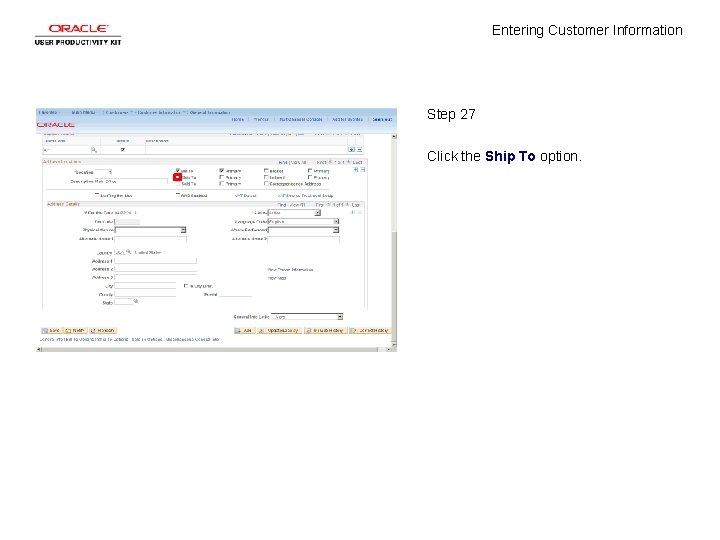This screenshot has height=540, width=720.
Task: Check the Indirect checkbox
Action: pos(266,177)
